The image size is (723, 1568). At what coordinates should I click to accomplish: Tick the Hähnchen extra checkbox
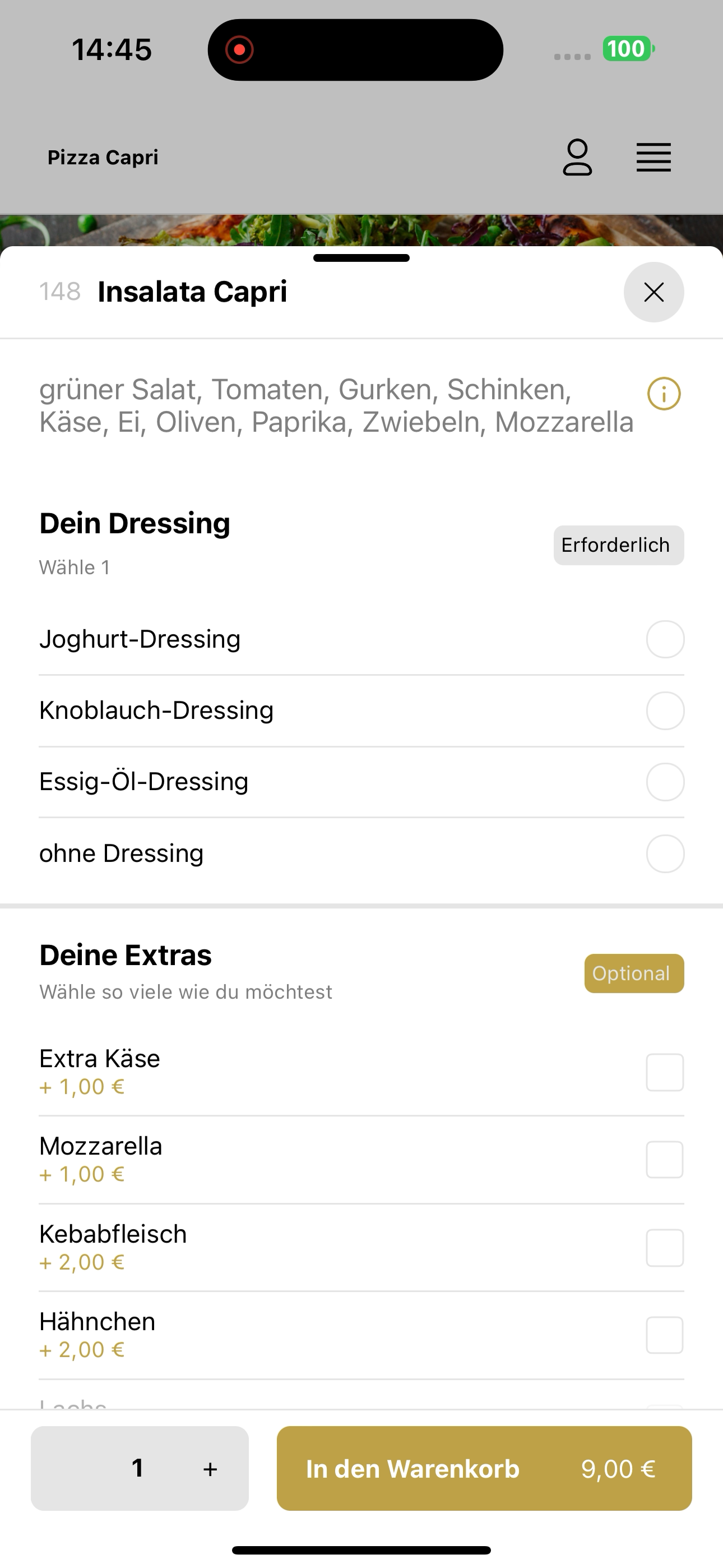pos(665,1335)
